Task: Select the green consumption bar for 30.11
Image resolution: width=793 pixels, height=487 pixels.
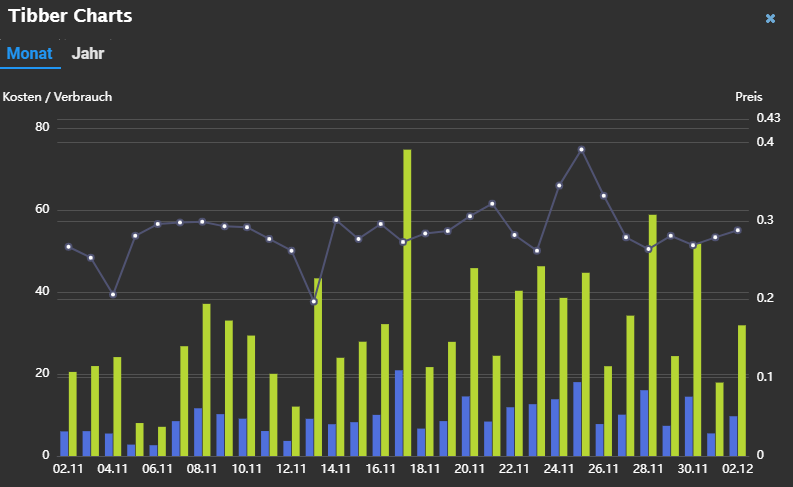Action: 697,350
